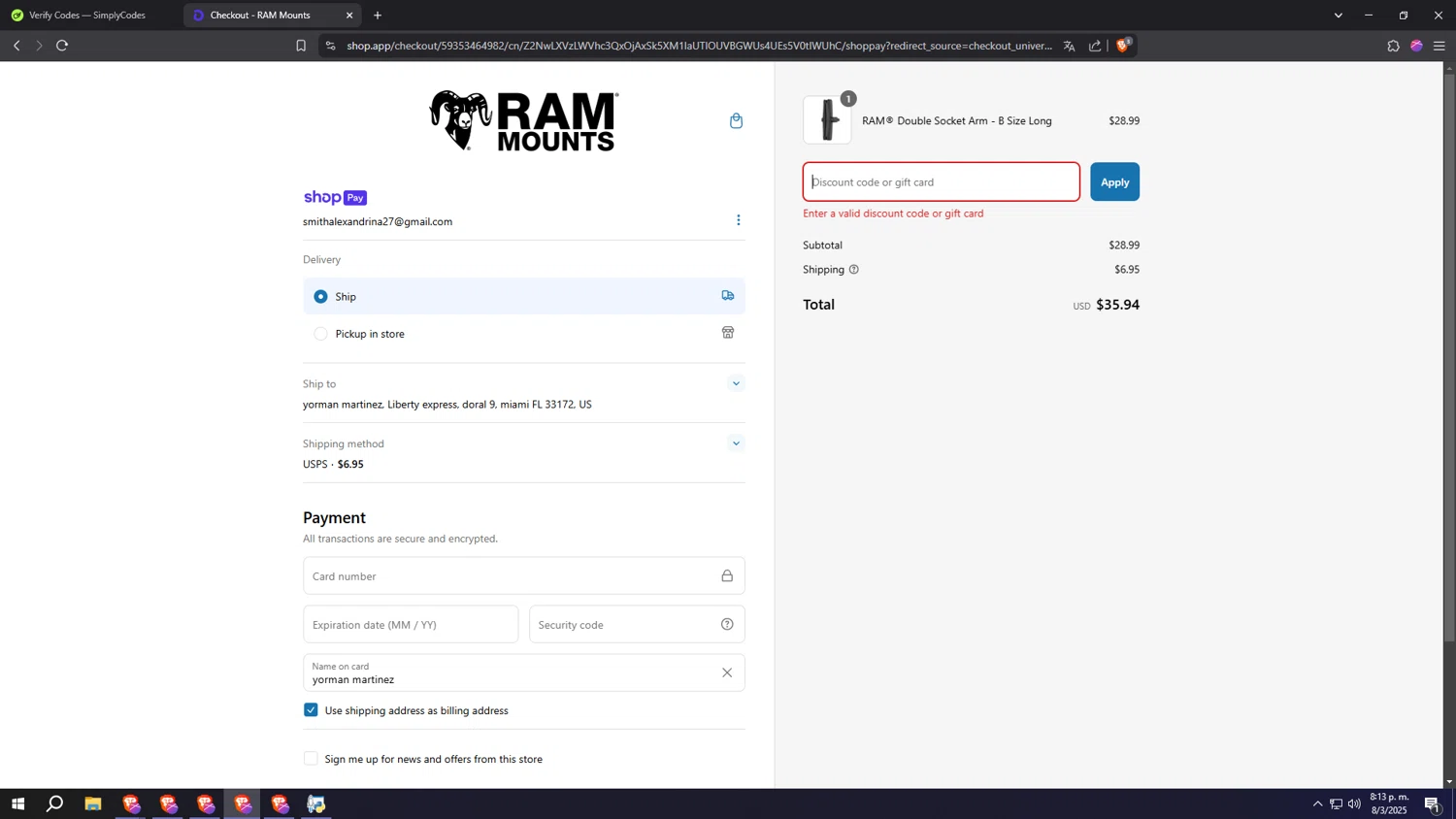Clear the Name on card field
This screenshot has height=819, width=1456.
point(726,672)
